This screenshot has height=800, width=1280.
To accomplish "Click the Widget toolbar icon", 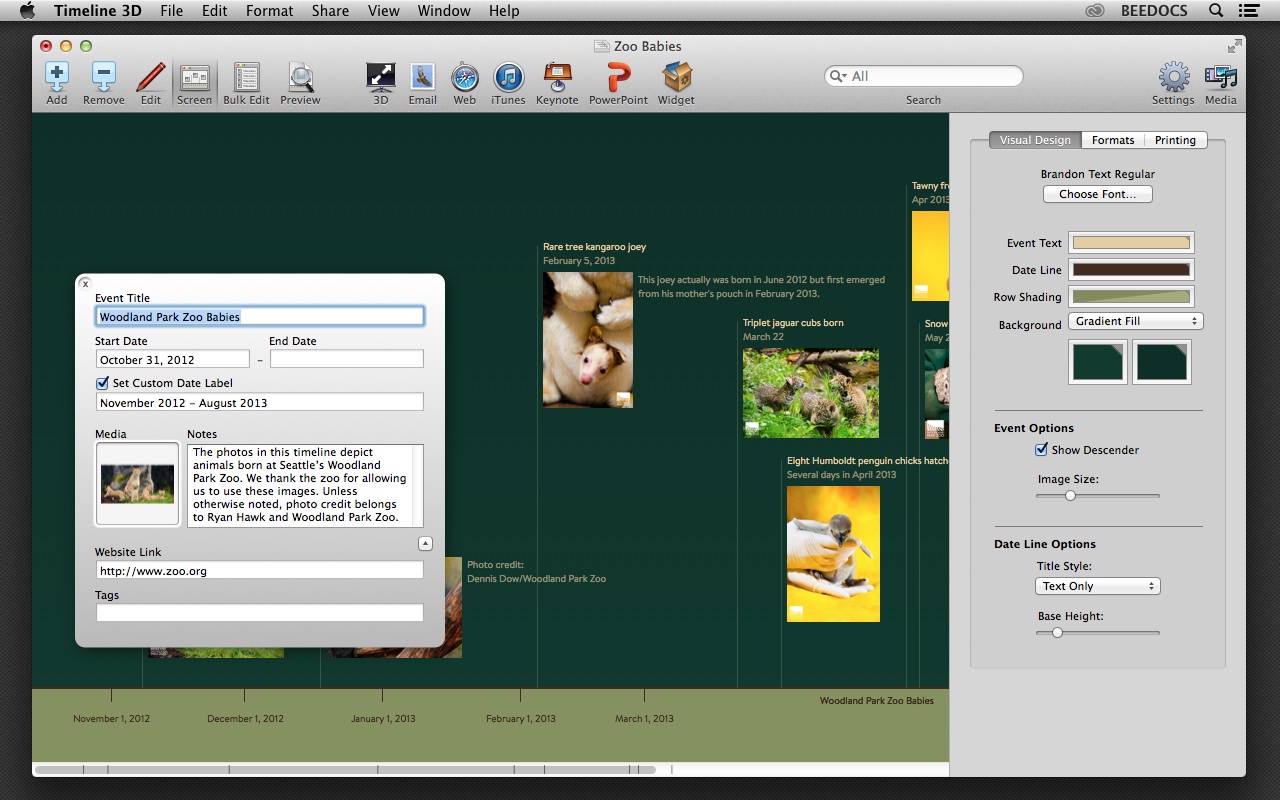I will click(676, 77).
